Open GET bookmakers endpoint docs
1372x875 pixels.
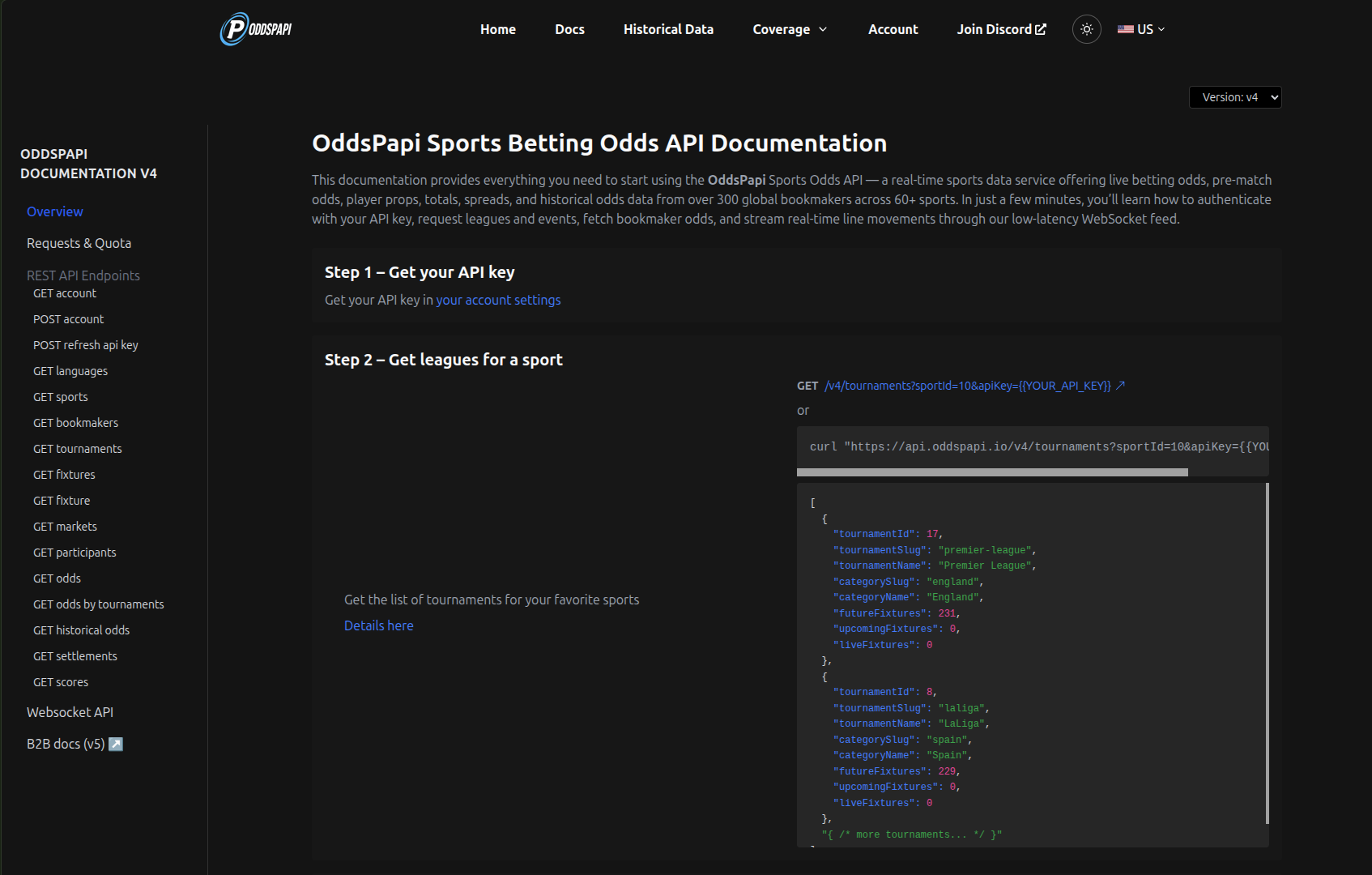point(76,423)
